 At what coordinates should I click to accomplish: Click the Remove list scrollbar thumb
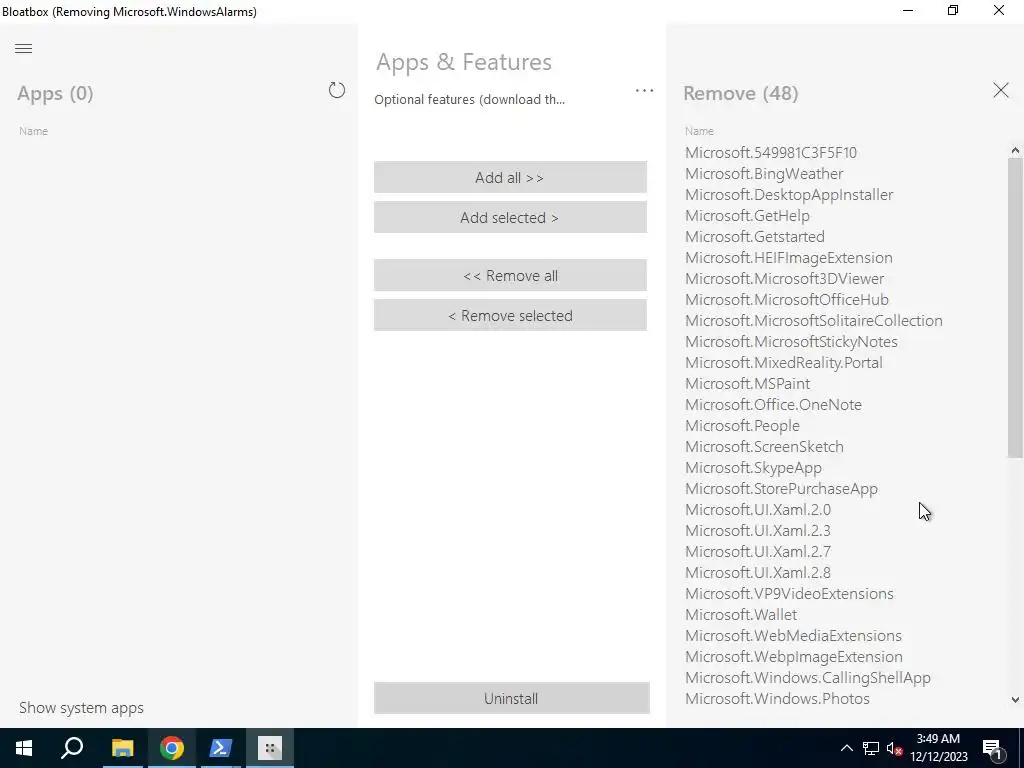(1015, 307)
